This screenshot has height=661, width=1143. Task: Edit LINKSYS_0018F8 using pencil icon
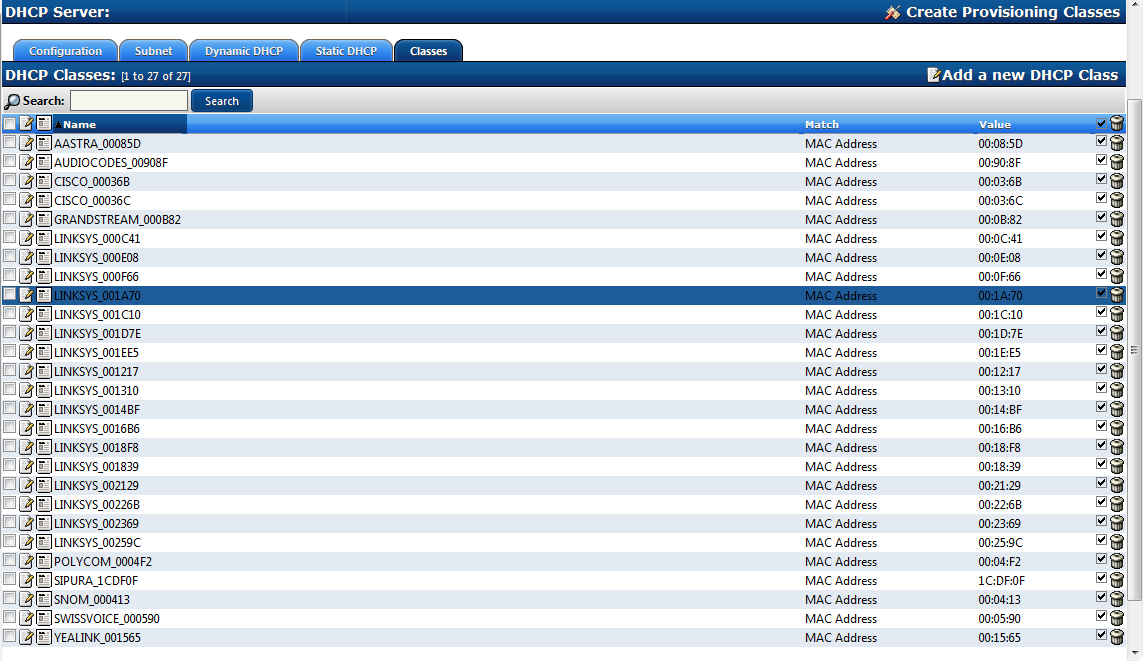pos(27,447)
